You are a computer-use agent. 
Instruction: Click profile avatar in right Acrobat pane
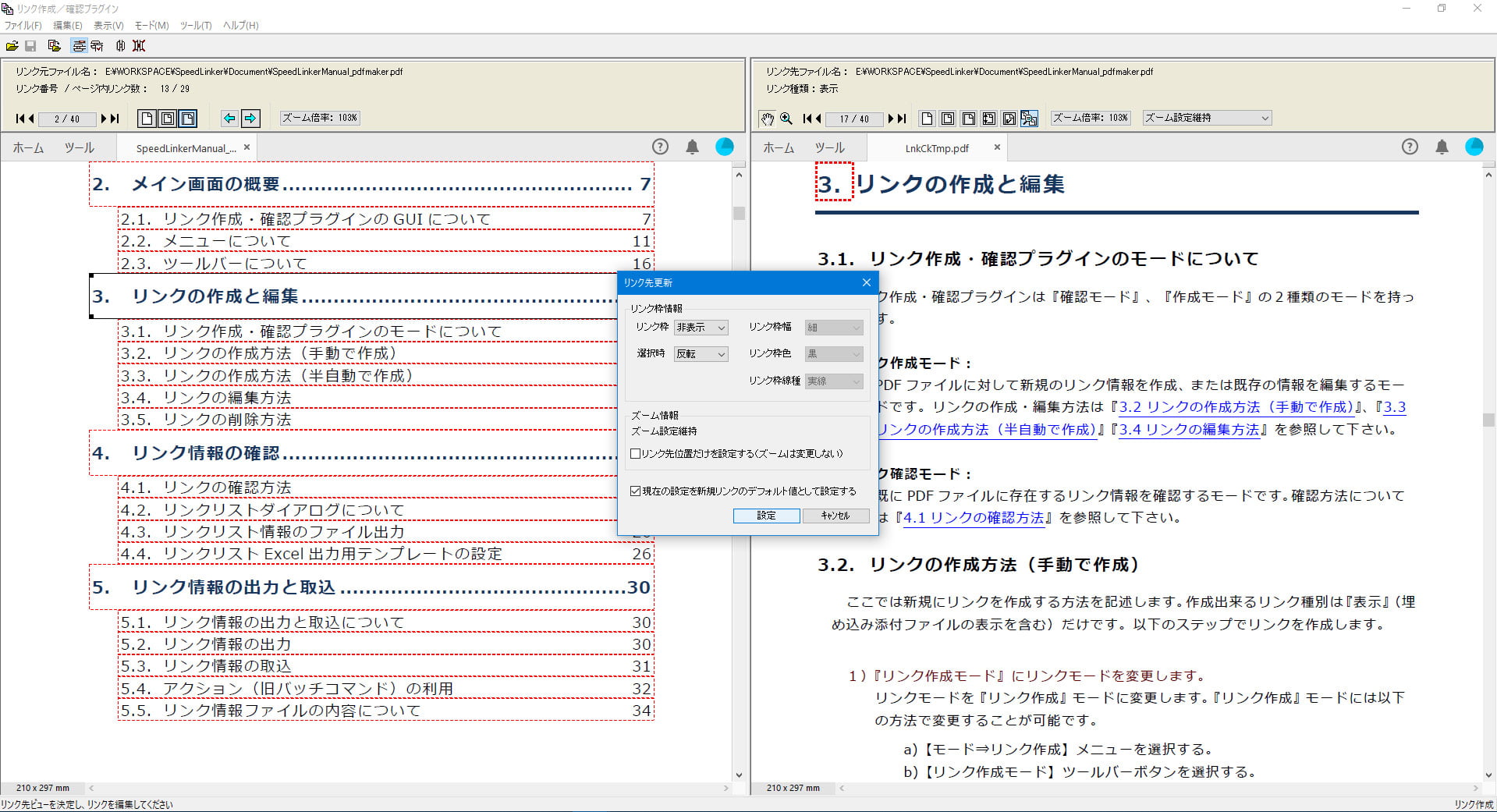tap(1474, 147)
